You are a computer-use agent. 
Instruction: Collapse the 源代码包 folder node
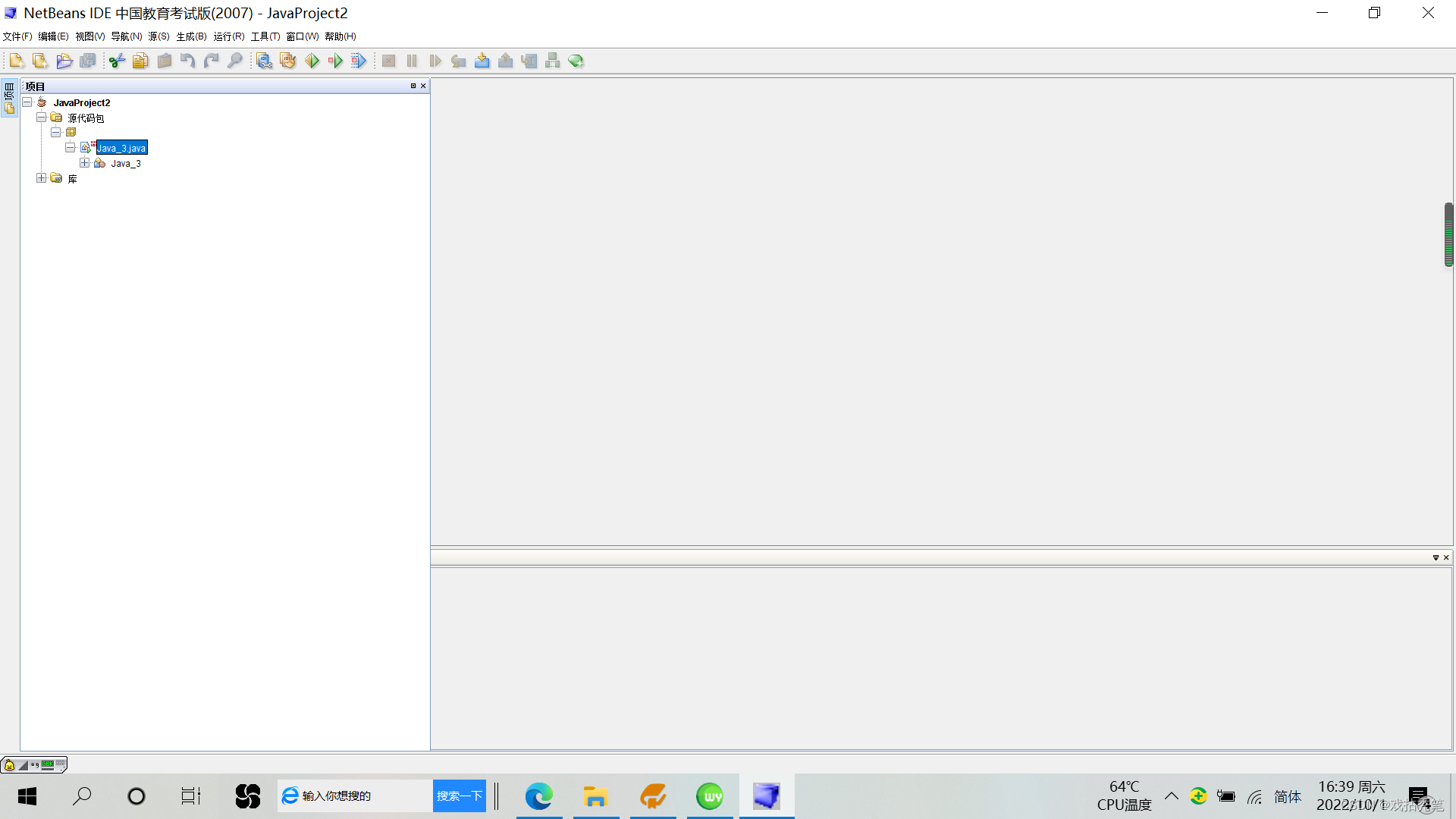point(42,118)
